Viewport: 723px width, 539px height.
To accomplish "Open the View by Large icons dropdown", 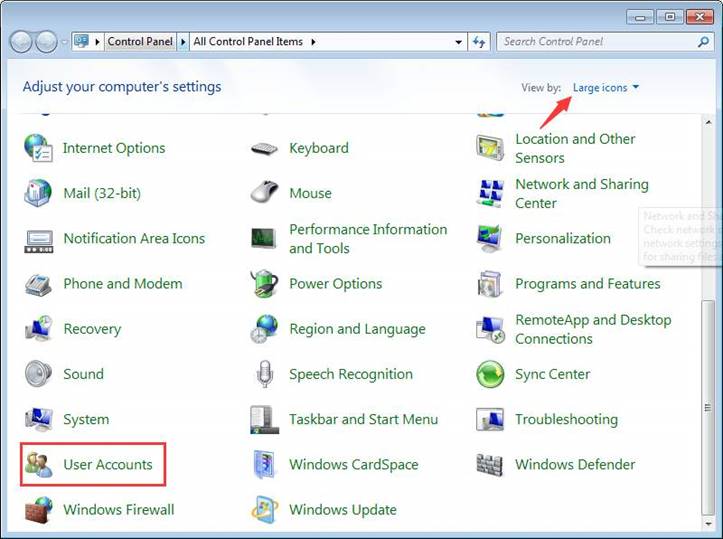I will coord(606,88).
